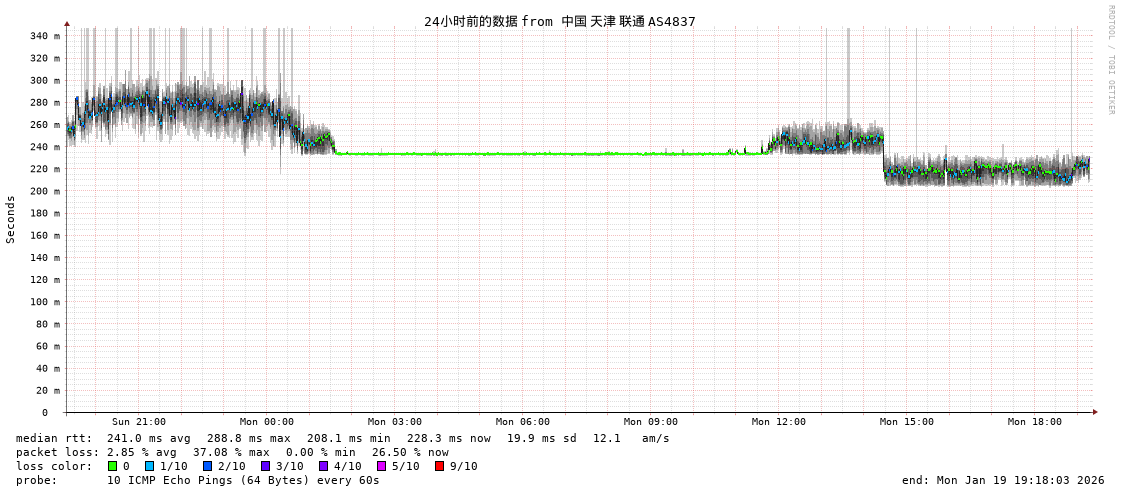Click the 228.3 ms now rtt value
Image resolution: width=1121 pixels, height=494 pixels.
click(x=449, y=438)
